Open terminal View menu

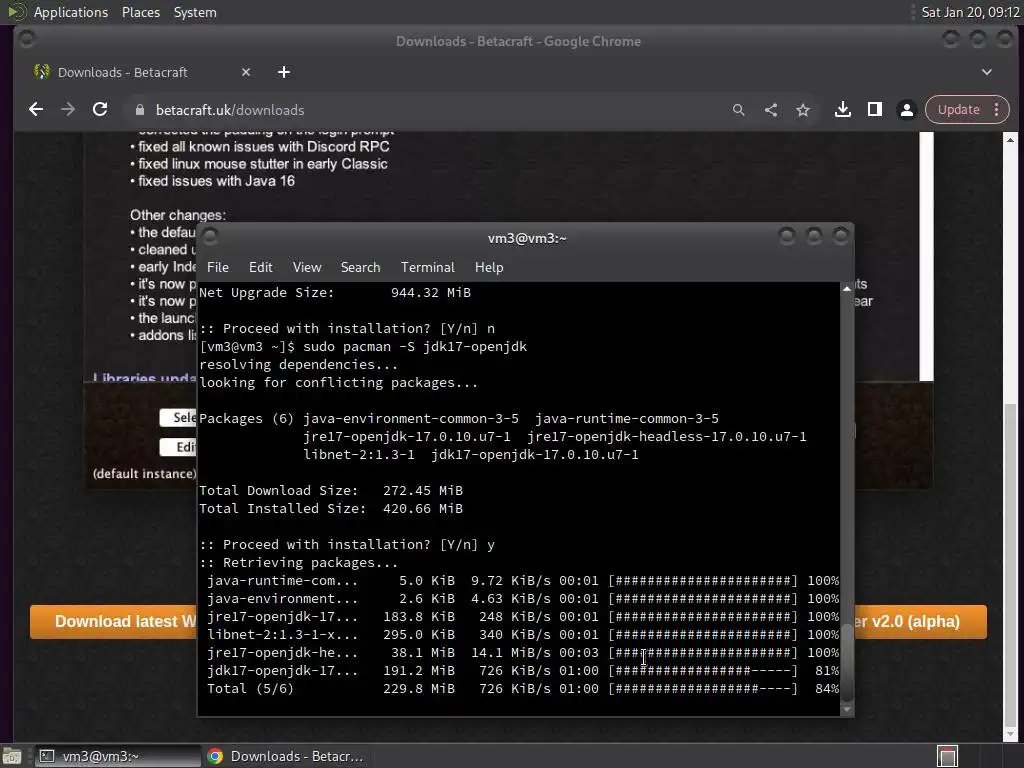pyautogui.click(x=307, y=267)
